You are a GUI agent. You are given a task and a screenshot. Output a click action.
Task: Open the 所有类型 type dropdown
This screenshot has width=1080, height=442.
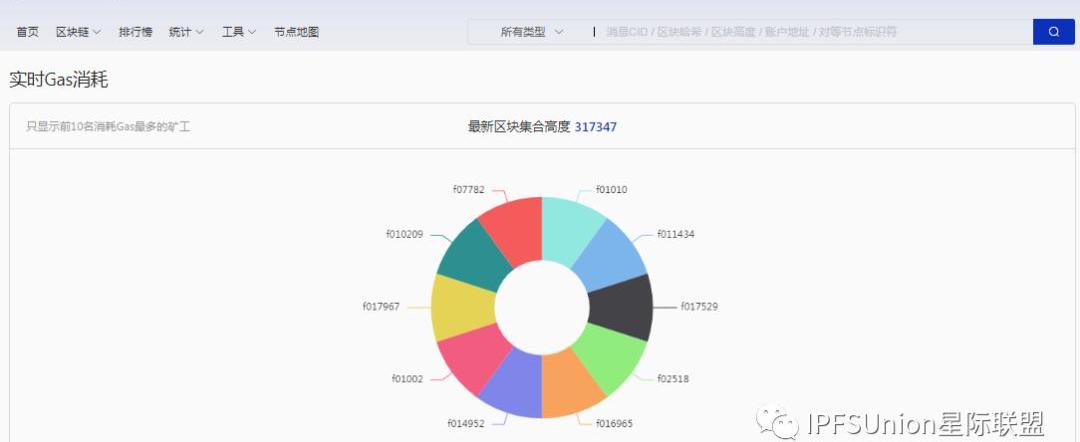[x=531, y=32]
